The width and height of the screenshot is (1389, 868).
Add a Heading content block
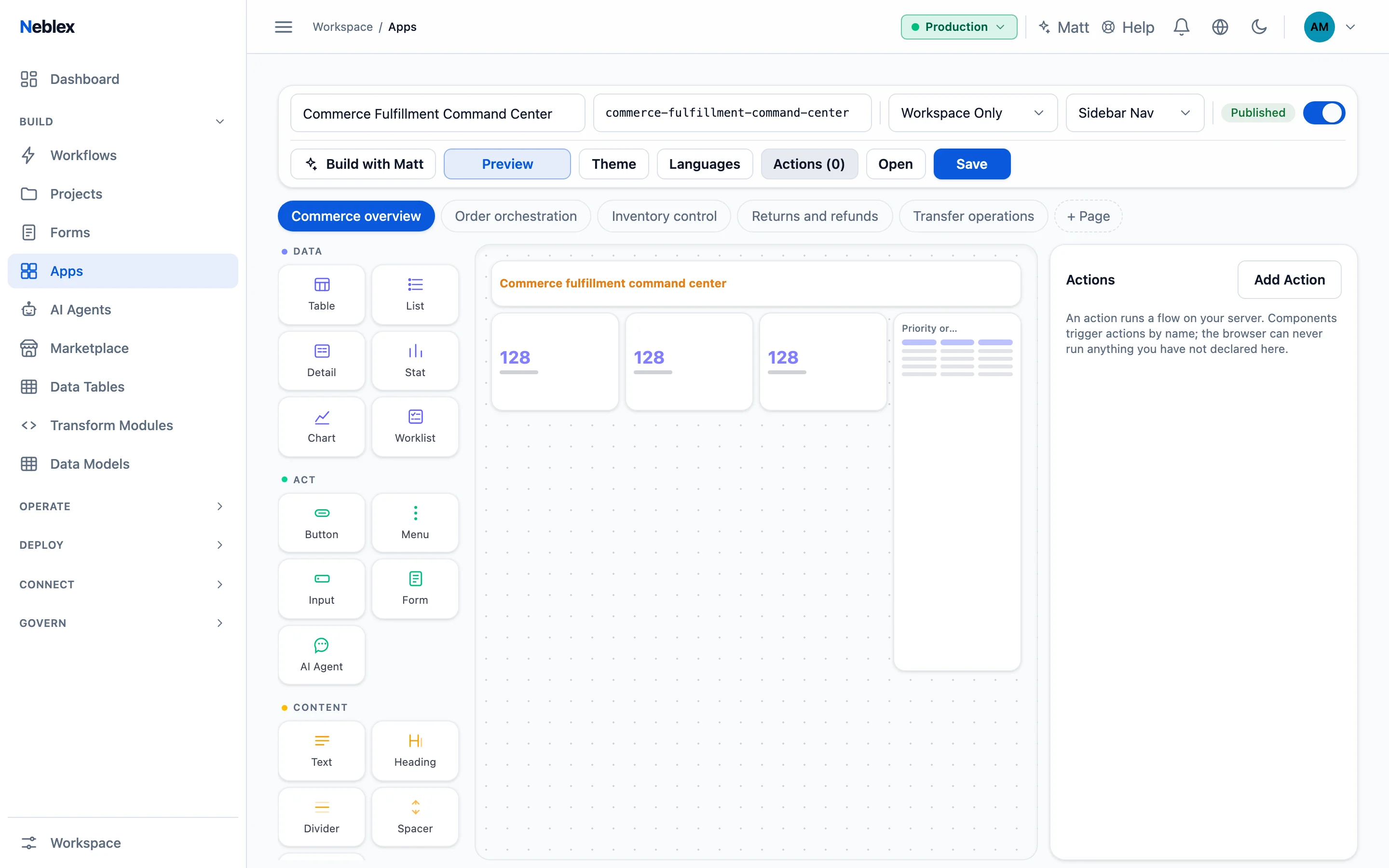point(415,751)
